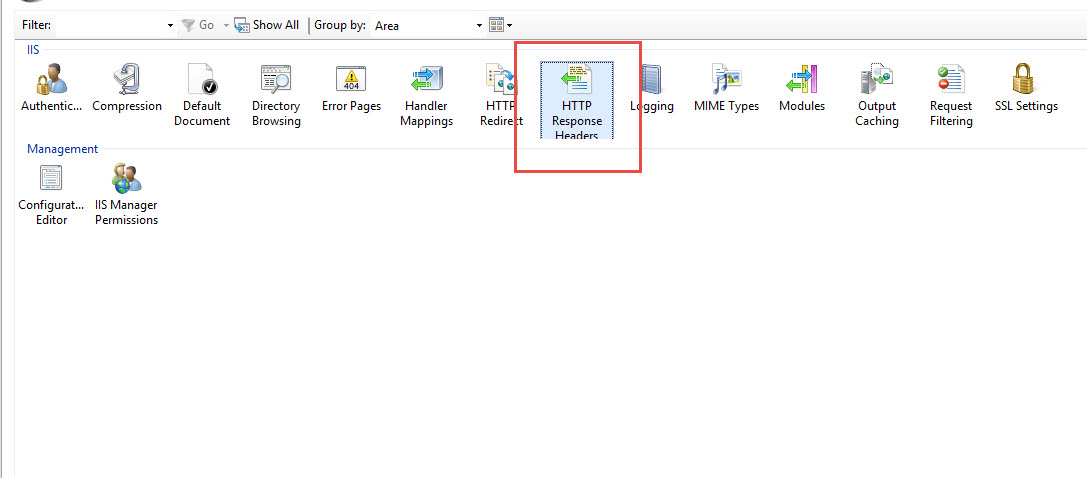Open IIS Manager Permissions

pos(127,181)
